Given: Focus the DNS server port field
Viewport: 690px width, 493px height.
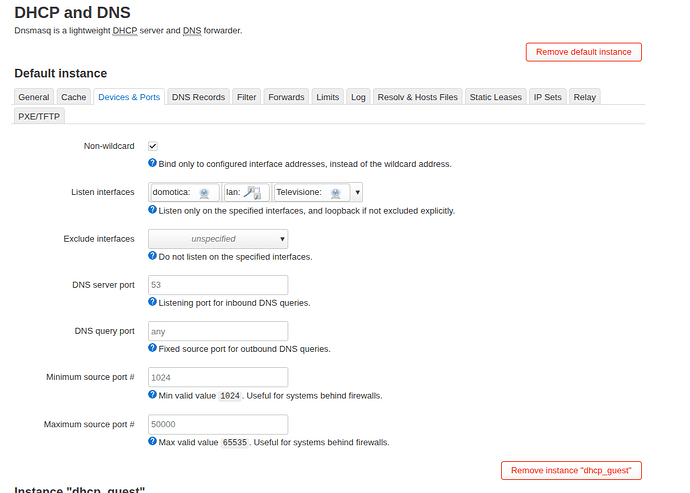Looking at the screenshot, I should [218, 285].
